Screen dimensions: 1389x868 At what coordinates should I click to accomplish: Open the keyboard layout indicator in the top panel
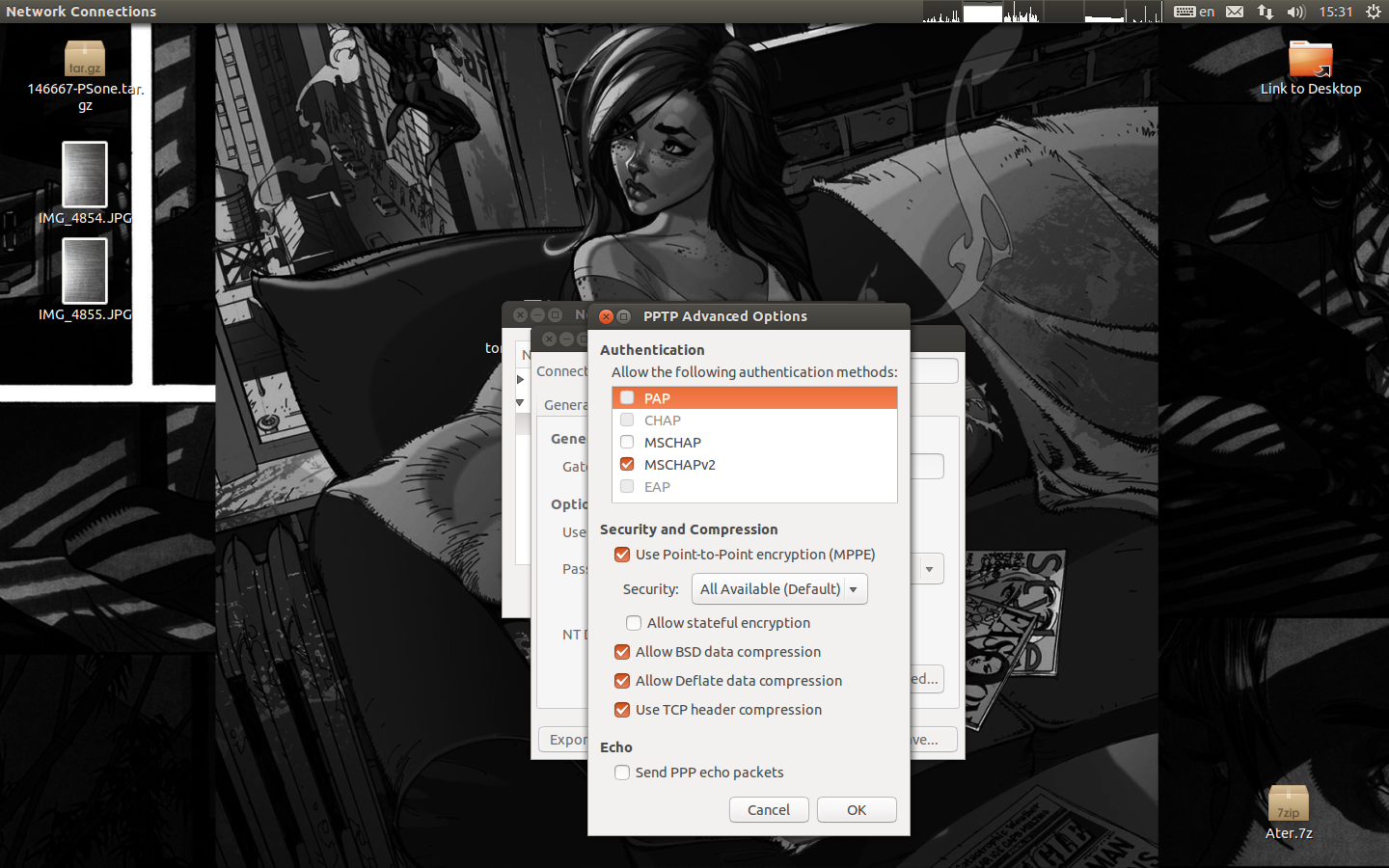(x=1194, y=12)
